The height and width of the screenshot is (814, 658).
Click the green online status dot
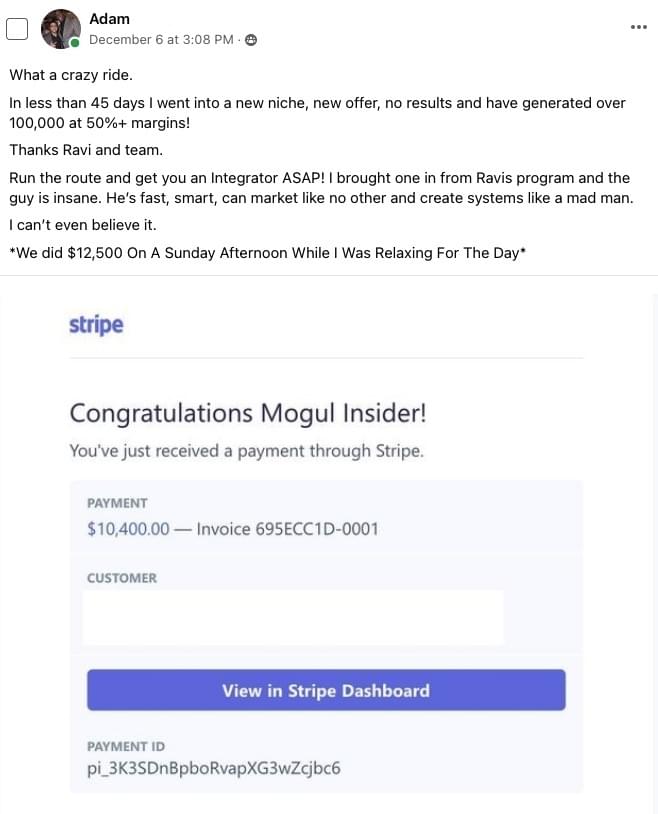coord(75,43)
